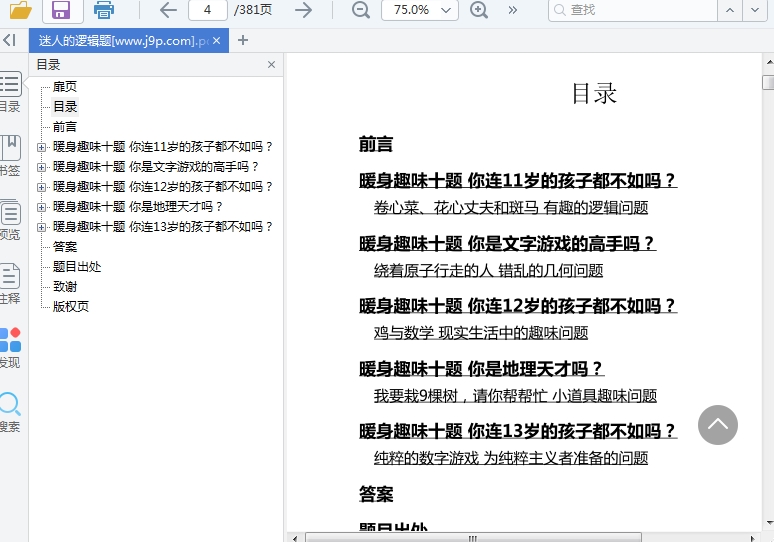774x542 pixels.
Task: Click the vertical scrollbar thumb
Action: (x=769, y=82)
